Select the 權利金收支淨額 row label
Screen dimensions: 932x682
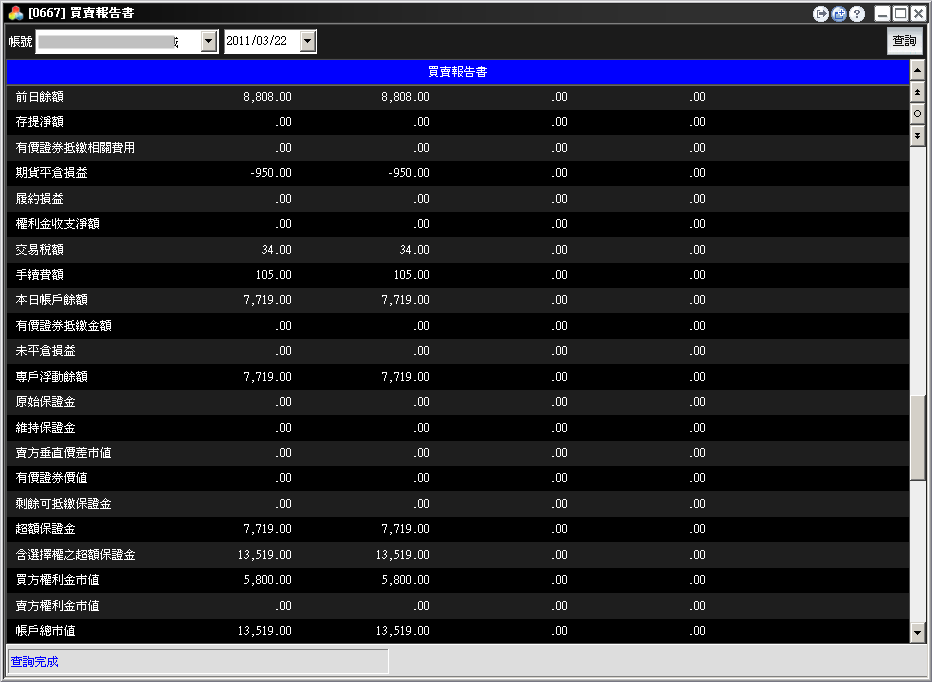tap(58, 224)
